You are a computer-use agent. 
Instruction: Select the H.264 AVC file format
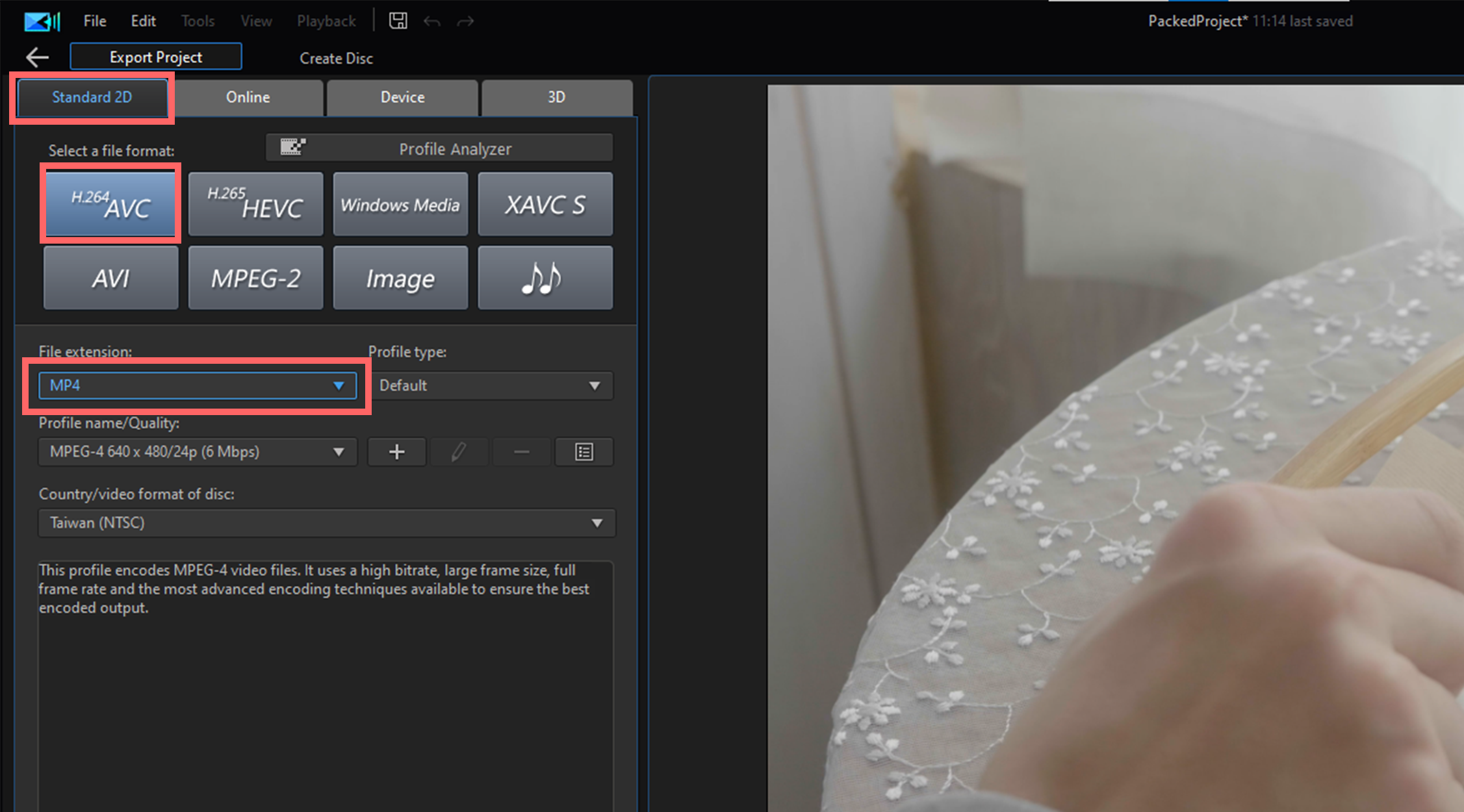[110, 204]
